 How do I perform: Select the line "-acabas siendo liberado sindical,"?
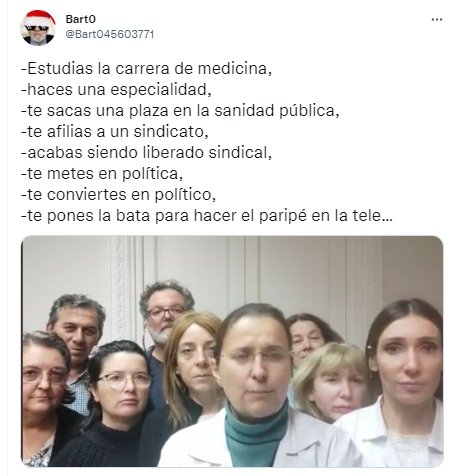click(146, 153)
